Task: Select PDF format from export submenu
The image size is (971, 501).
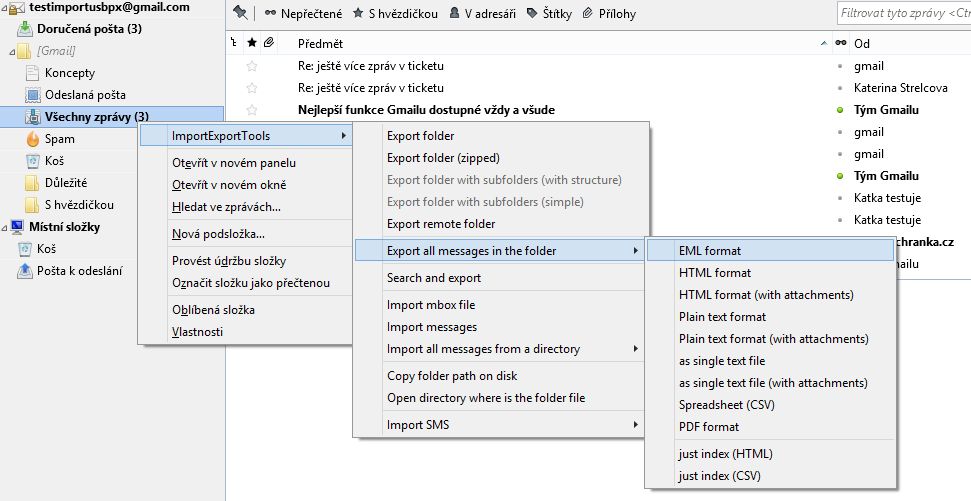Action: pyautogui.click(x=709, y=427)
